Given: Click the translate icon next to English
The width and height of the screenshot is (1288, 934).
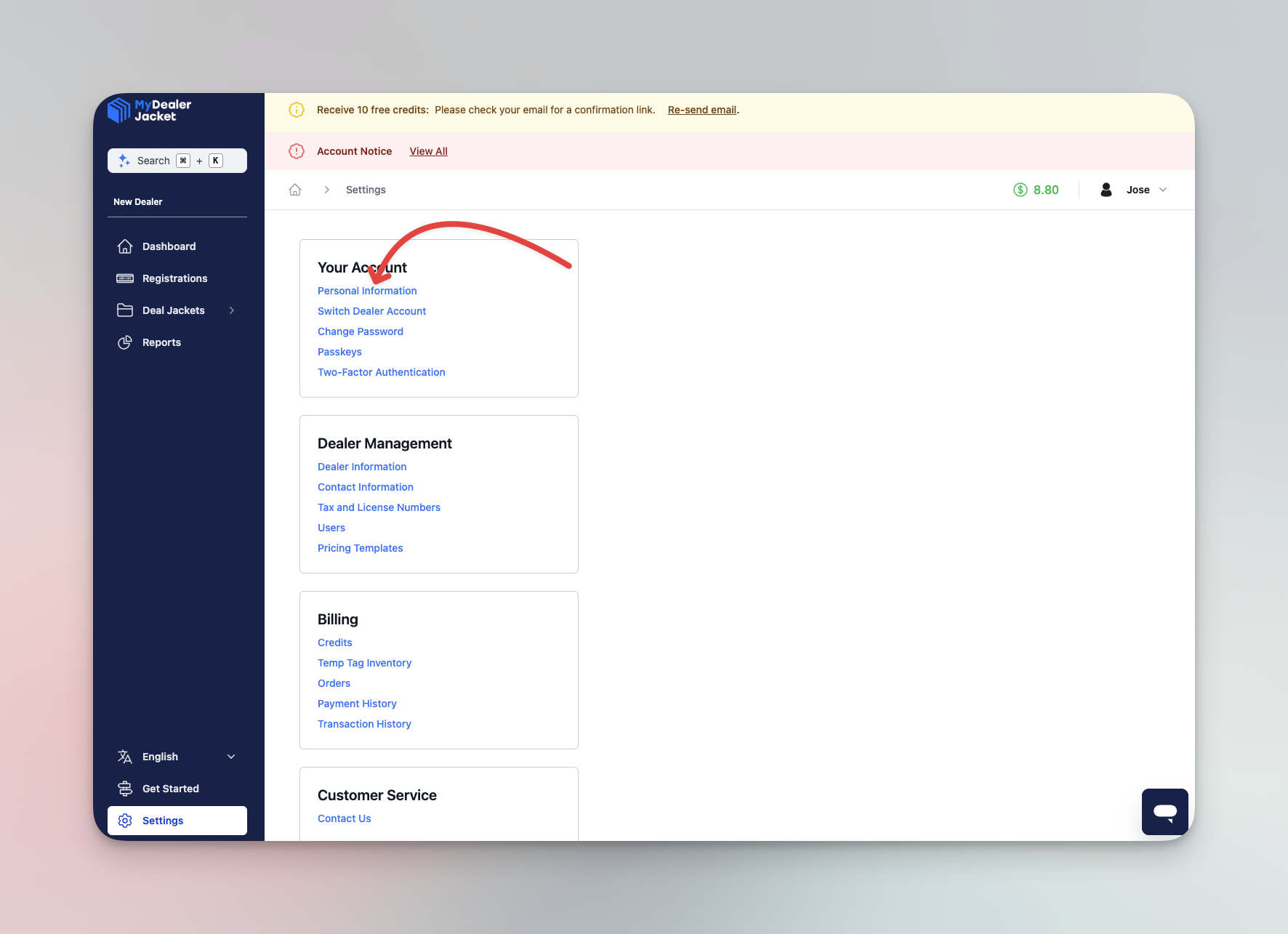Looking at the screenshot, I should [x=124, y=756].
